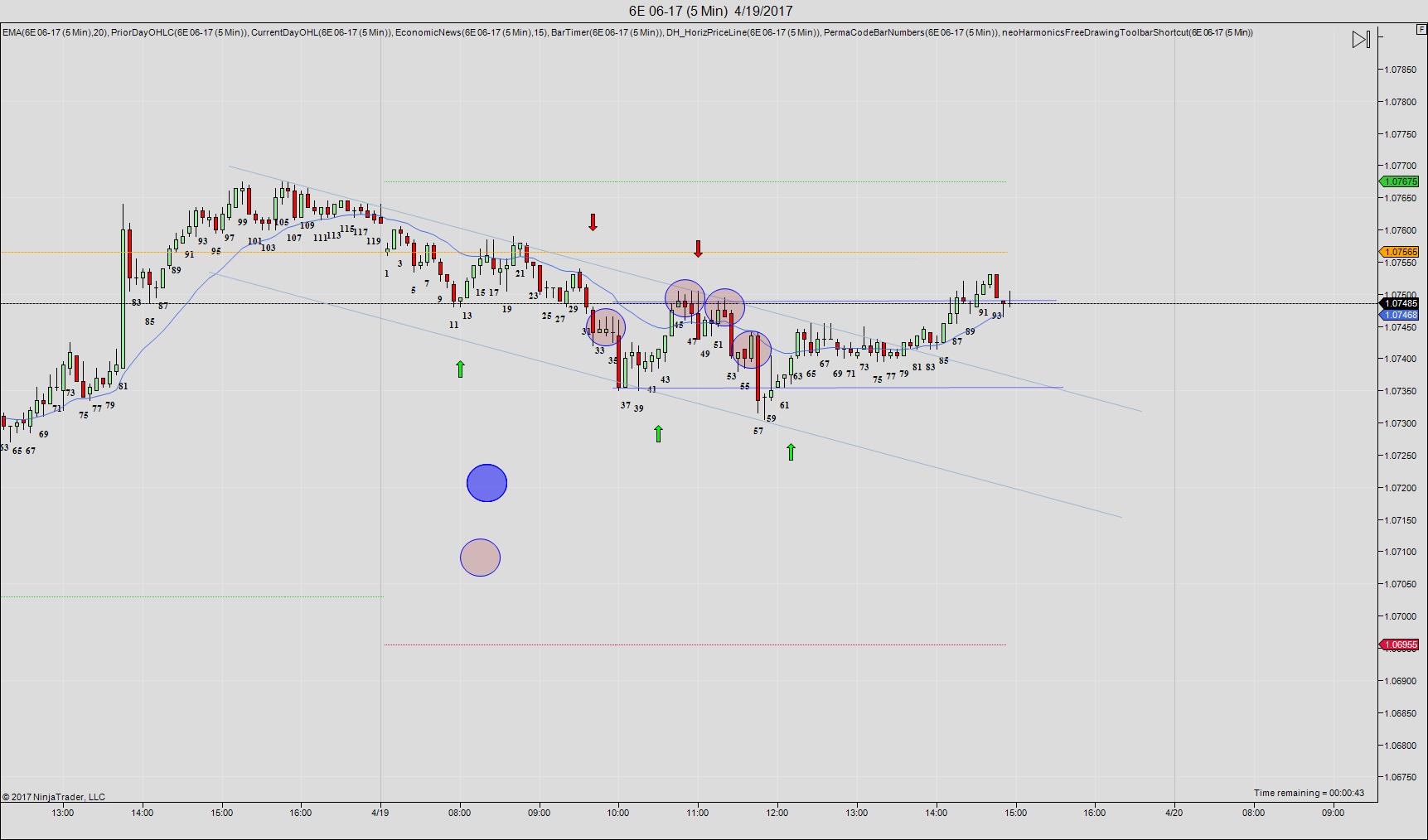The image size is (1428, 840).
Task: Select the ellipse circling bar 45
Action: [685, 298]
